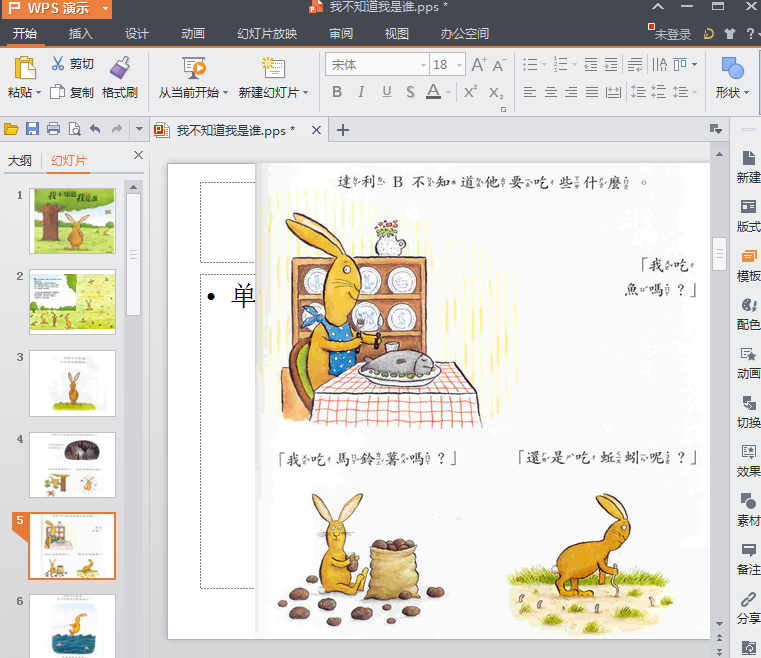Click the Format Painter (格式刷) icon
This screenshot has height=658, width=761.
[x=120, y=67]
